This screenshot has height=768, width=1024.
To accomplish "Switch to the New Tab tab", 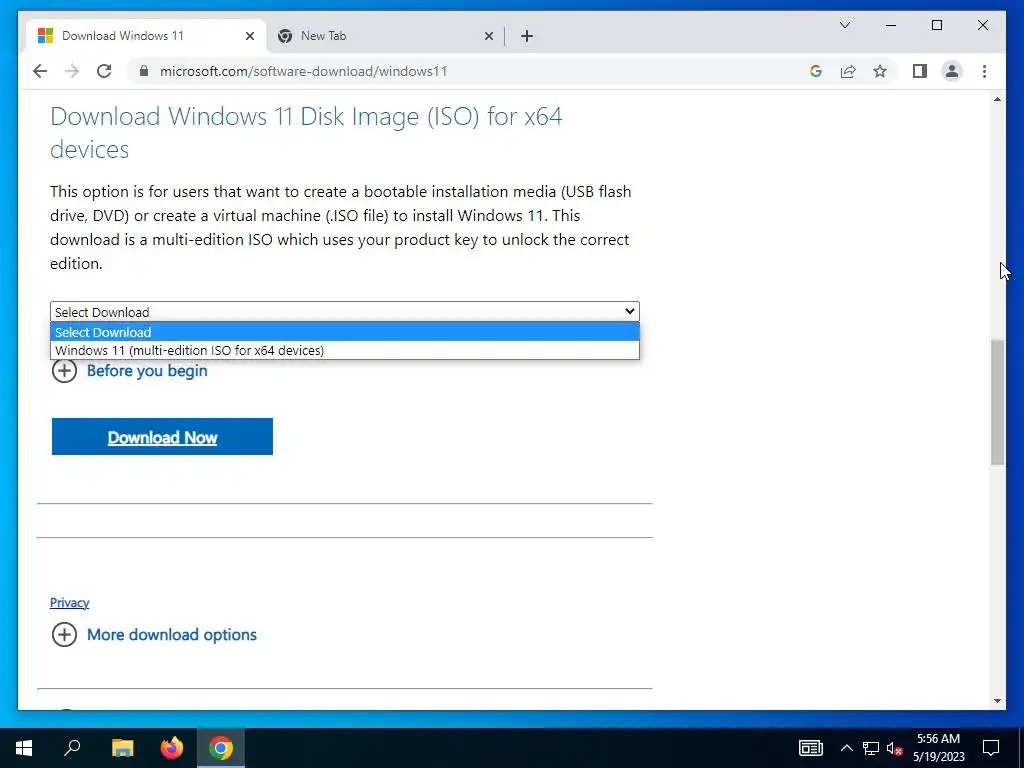I will click(385, 36).
